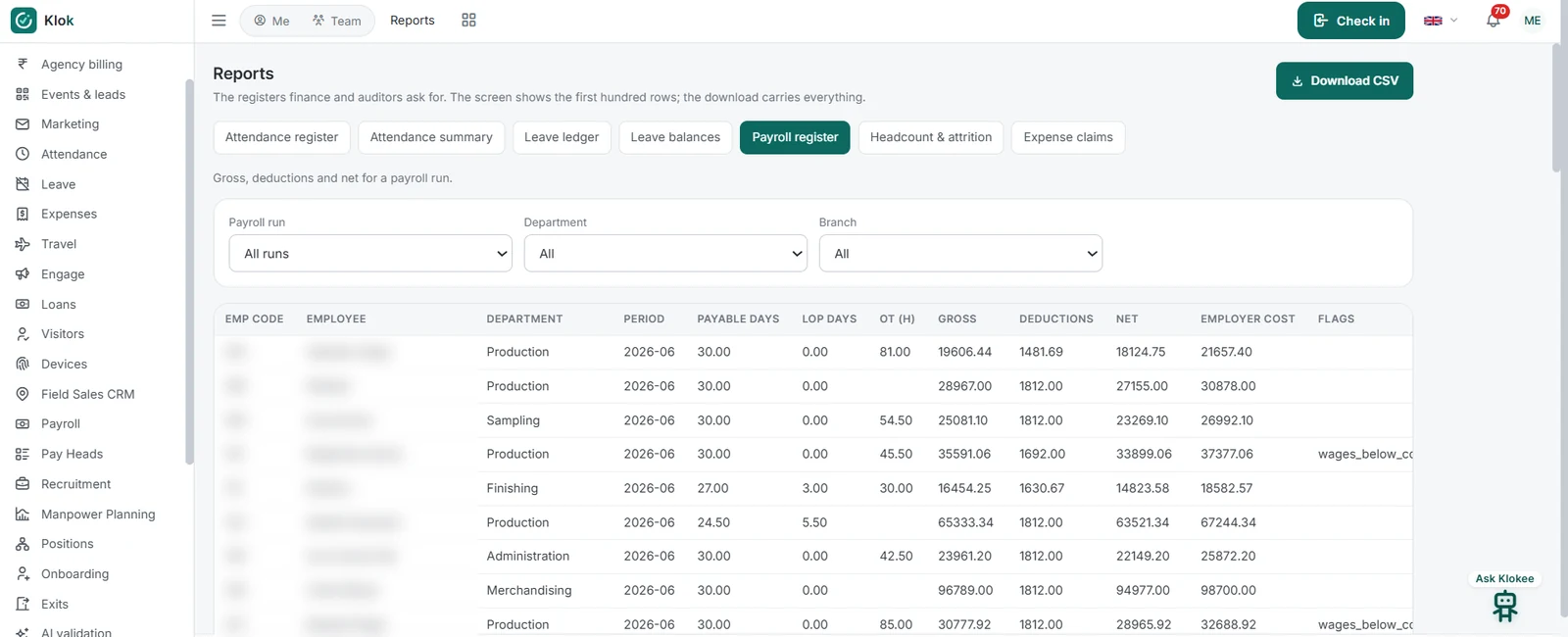Click the Positions org-chart icon
Viewport: 1568px width, 637px height.
tap(23, 544)
